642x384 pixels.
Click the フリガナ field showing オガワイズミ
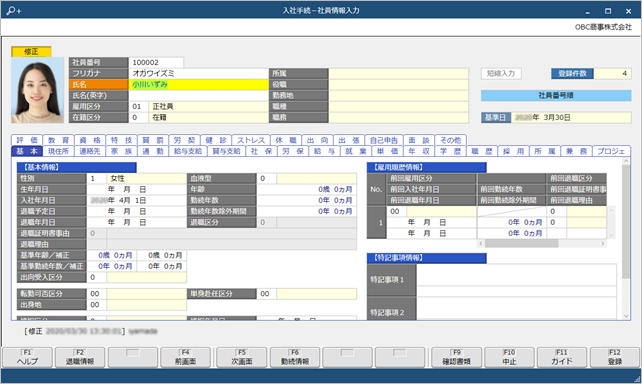pos(199,74)
